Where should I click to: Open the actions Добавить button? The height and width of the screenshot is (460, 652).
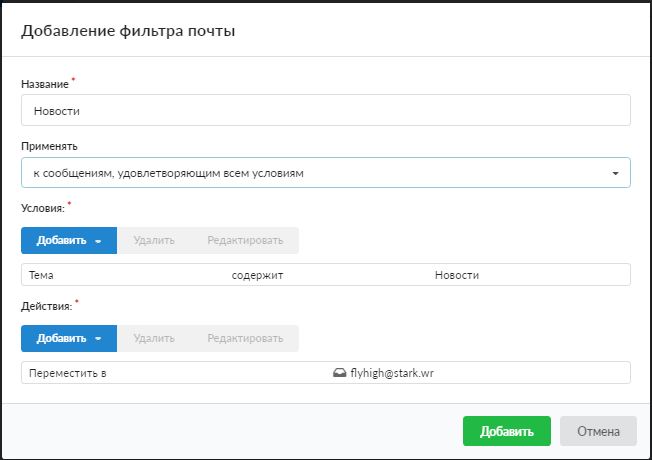point(62,338)
